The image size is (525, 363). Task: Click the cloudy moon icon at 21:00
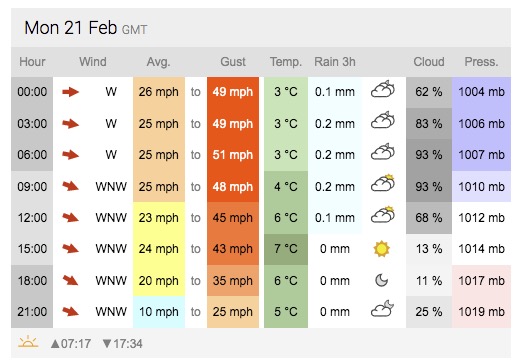click(382, 309)
